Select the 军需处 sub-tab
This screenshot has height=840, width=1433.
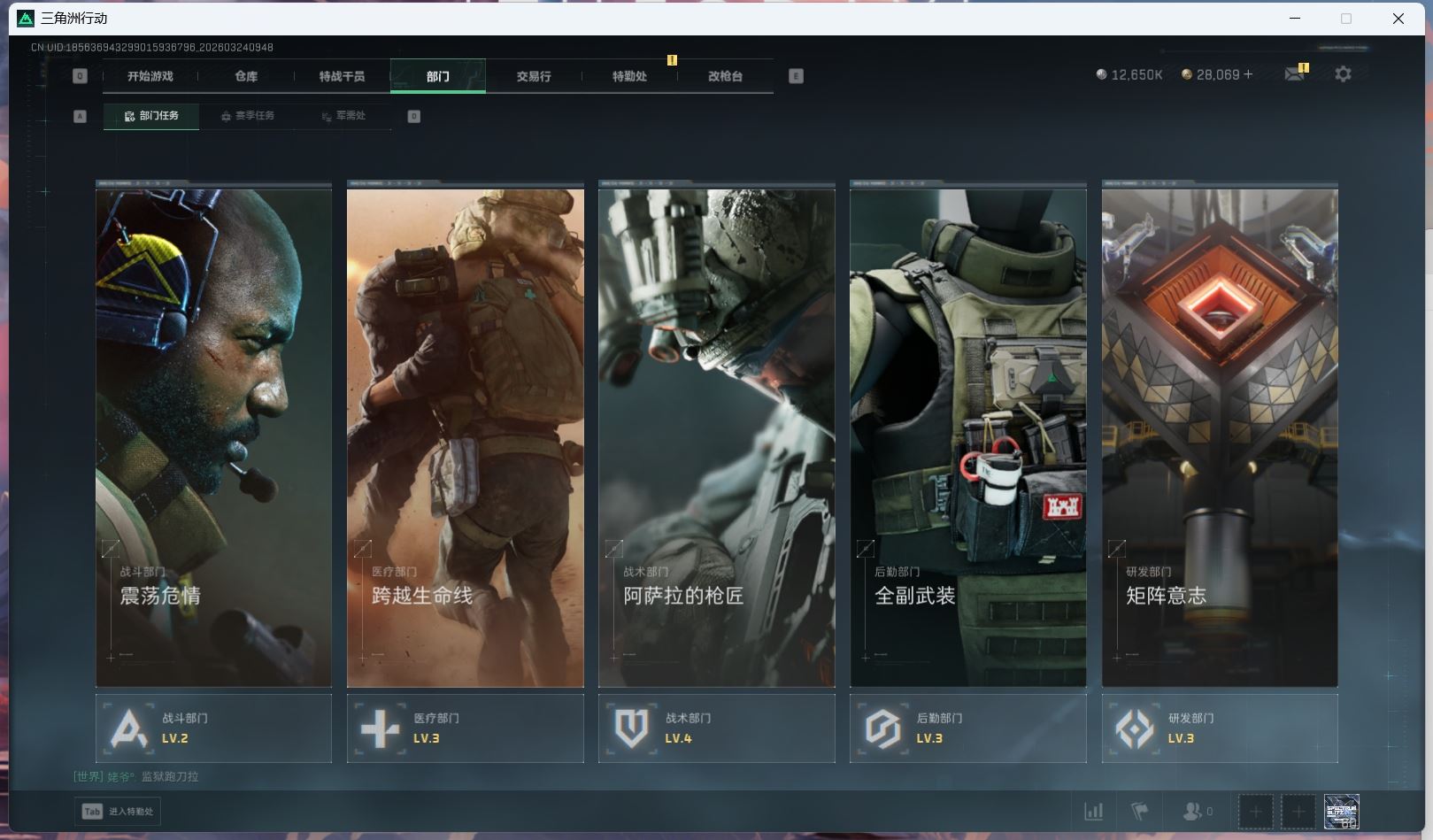coord(343,116)
